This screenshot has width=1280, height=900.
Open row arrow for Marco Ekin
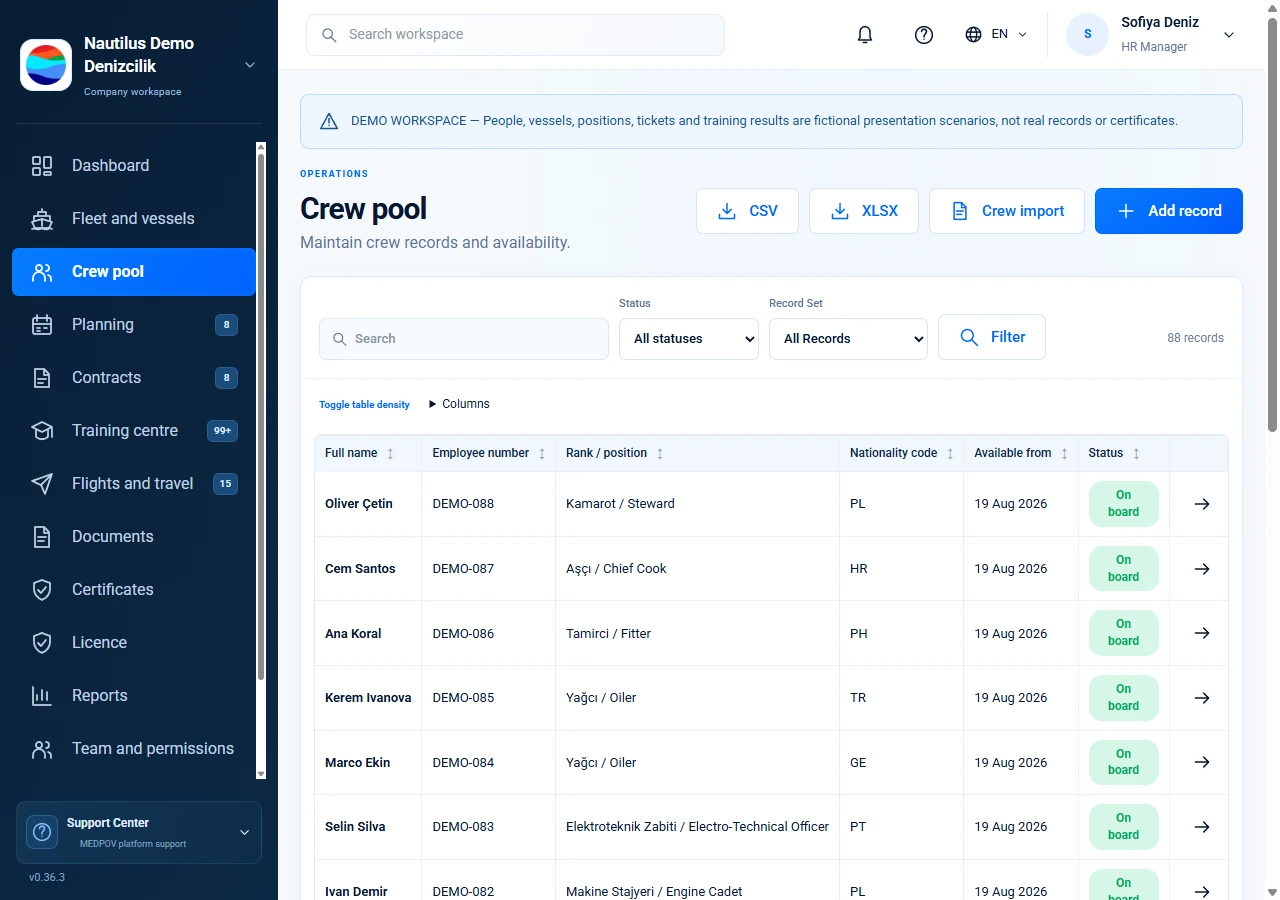click(x=1202, y=762)
